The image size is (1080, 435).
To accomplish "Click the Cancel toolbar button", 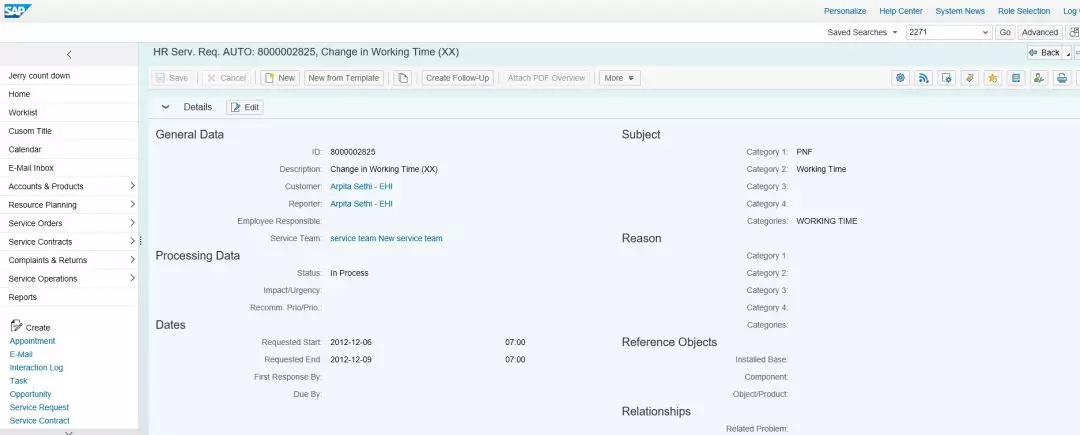I will [227, 78].
